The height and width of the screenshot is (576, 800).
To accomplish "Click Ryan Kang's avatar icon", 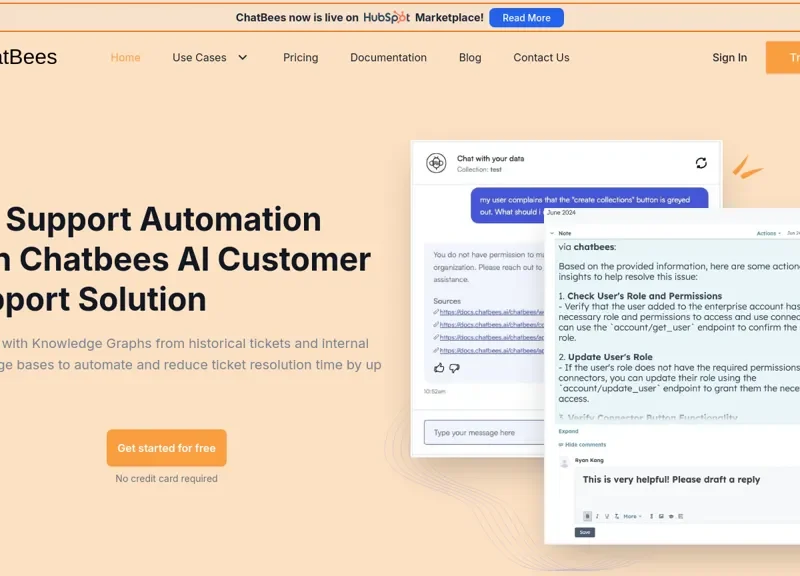I will coord(565,461).
